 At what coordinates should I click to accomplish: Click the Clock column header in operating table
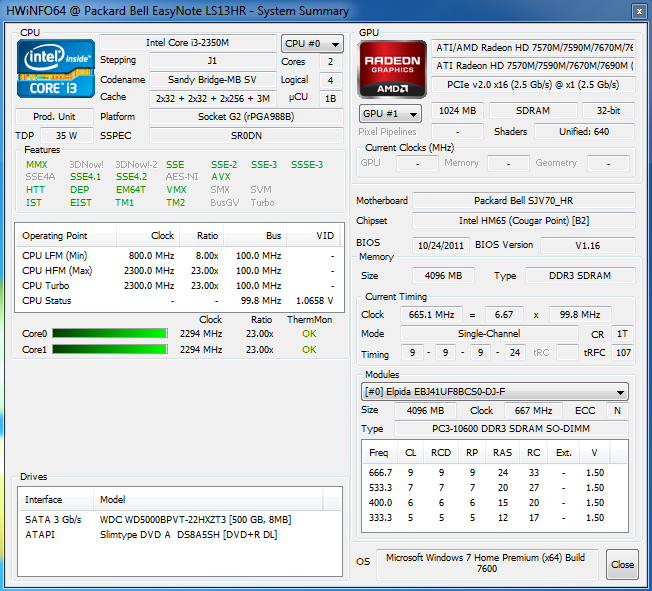(148, 236)
